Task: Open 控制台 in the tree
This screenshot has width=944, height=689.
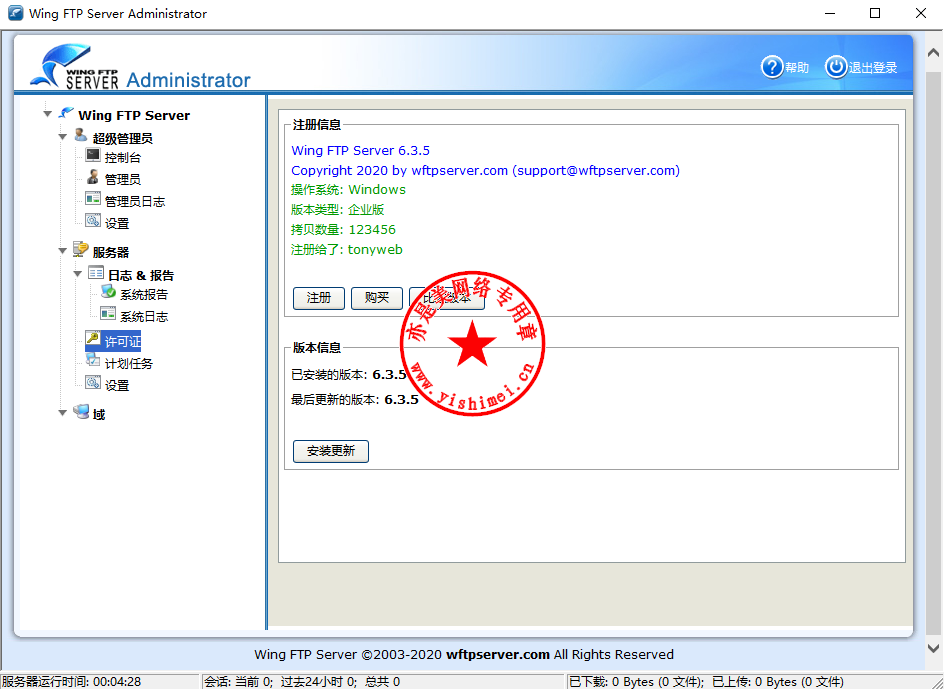Action: (x=123, y=158)
